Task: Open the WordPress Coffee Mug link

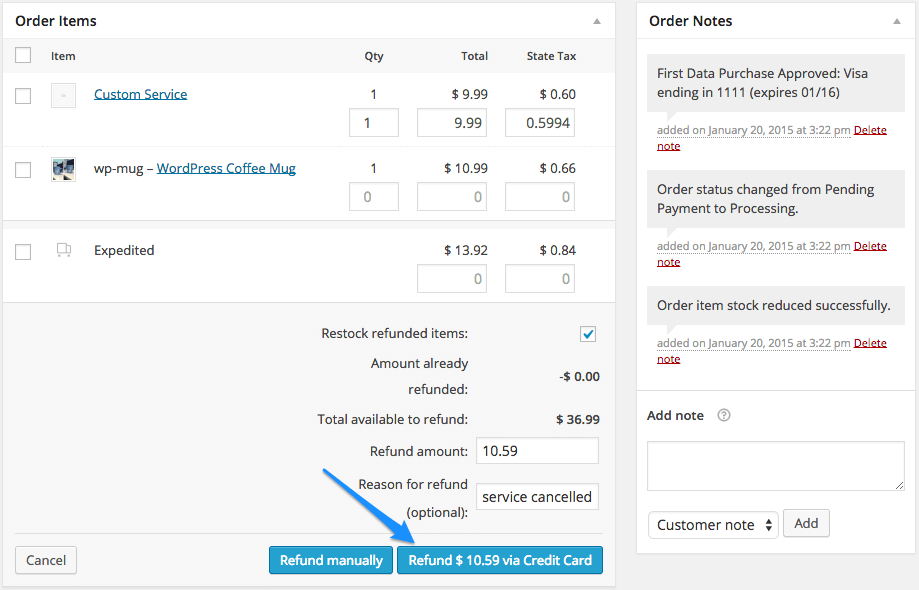Action: pyautogui.click(x=225, y=168)
